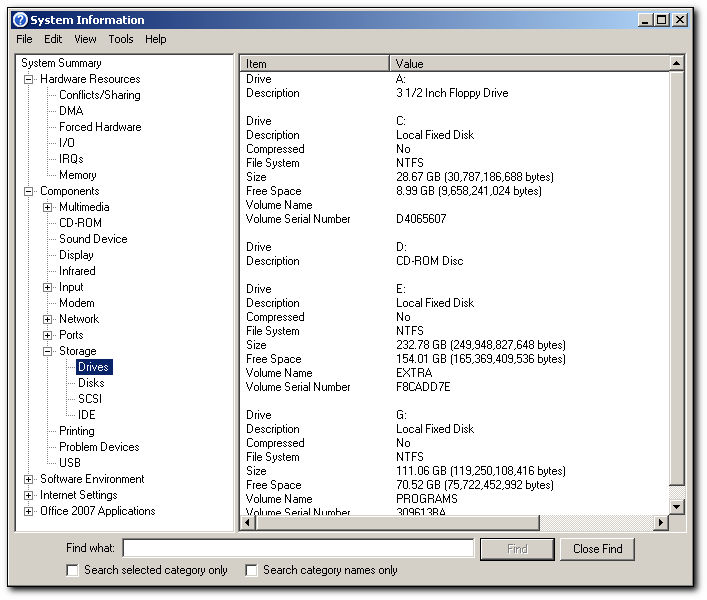Click the serial number D4065607
Screen dimensions: 707x600
coord(421,219)
